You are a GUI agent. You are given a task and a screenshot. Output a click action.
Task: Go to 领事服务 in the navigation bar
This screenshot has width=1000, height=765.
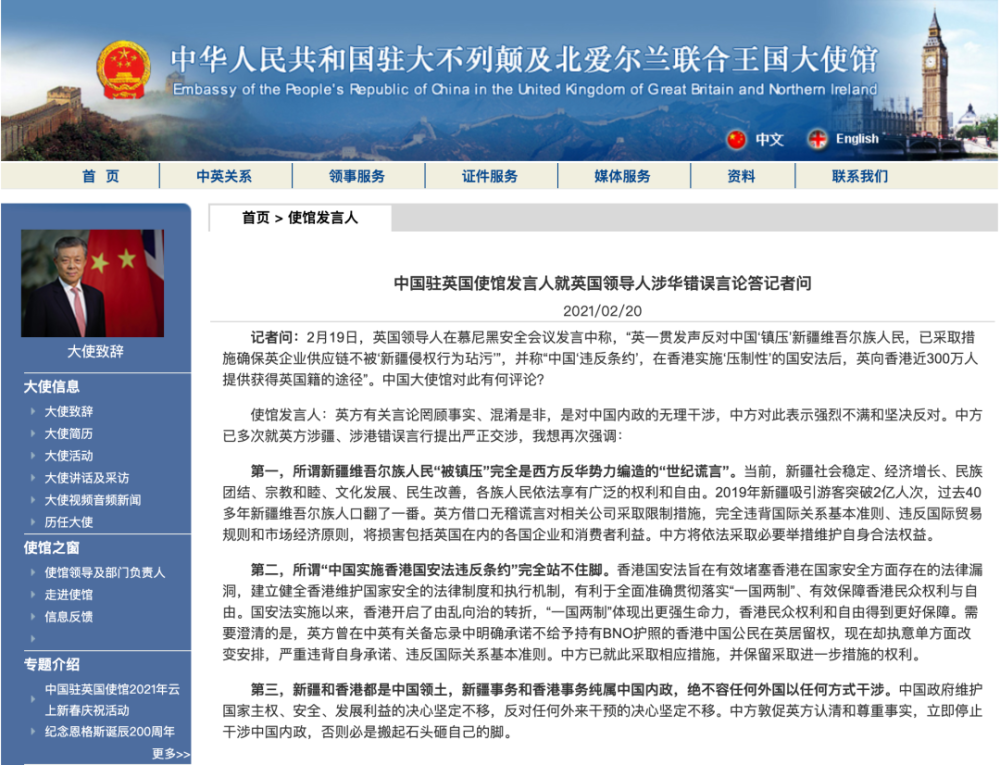point(357,176)
